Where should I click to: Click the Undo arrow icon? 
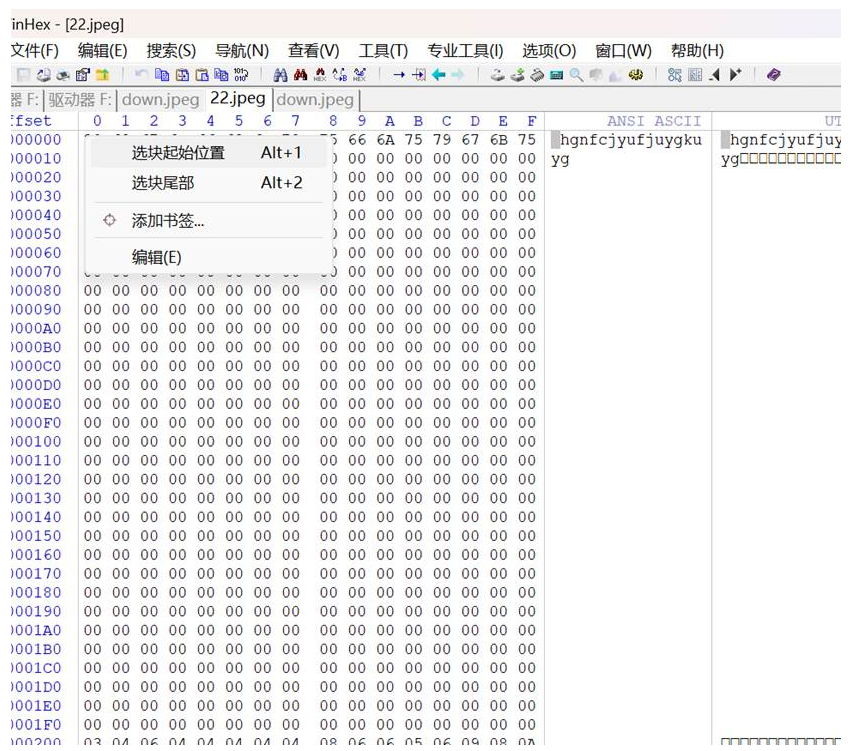tap(142, 74)
